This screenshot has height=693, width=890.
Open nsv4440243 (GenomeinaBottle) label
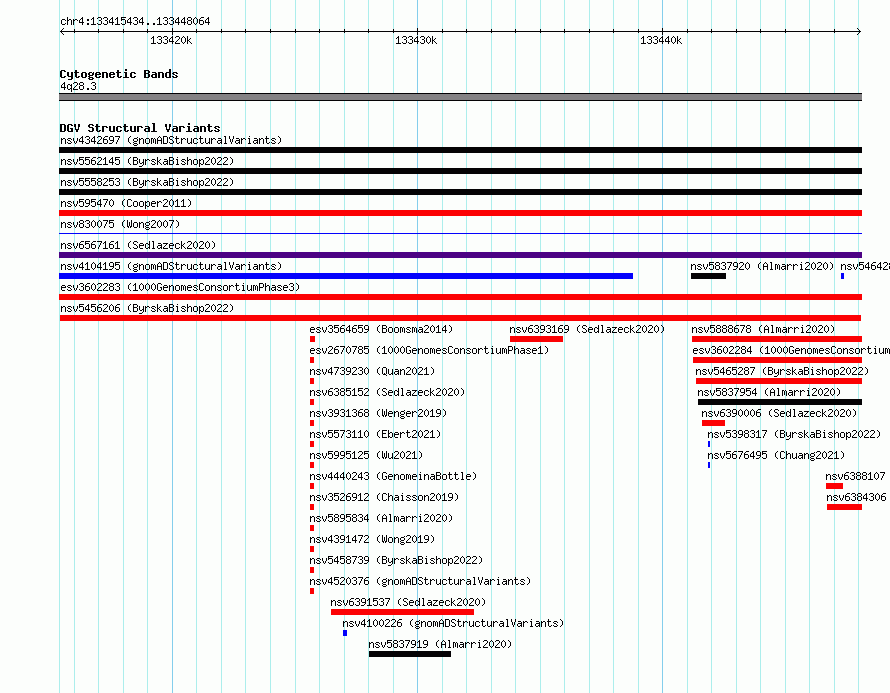click(393, 476)
